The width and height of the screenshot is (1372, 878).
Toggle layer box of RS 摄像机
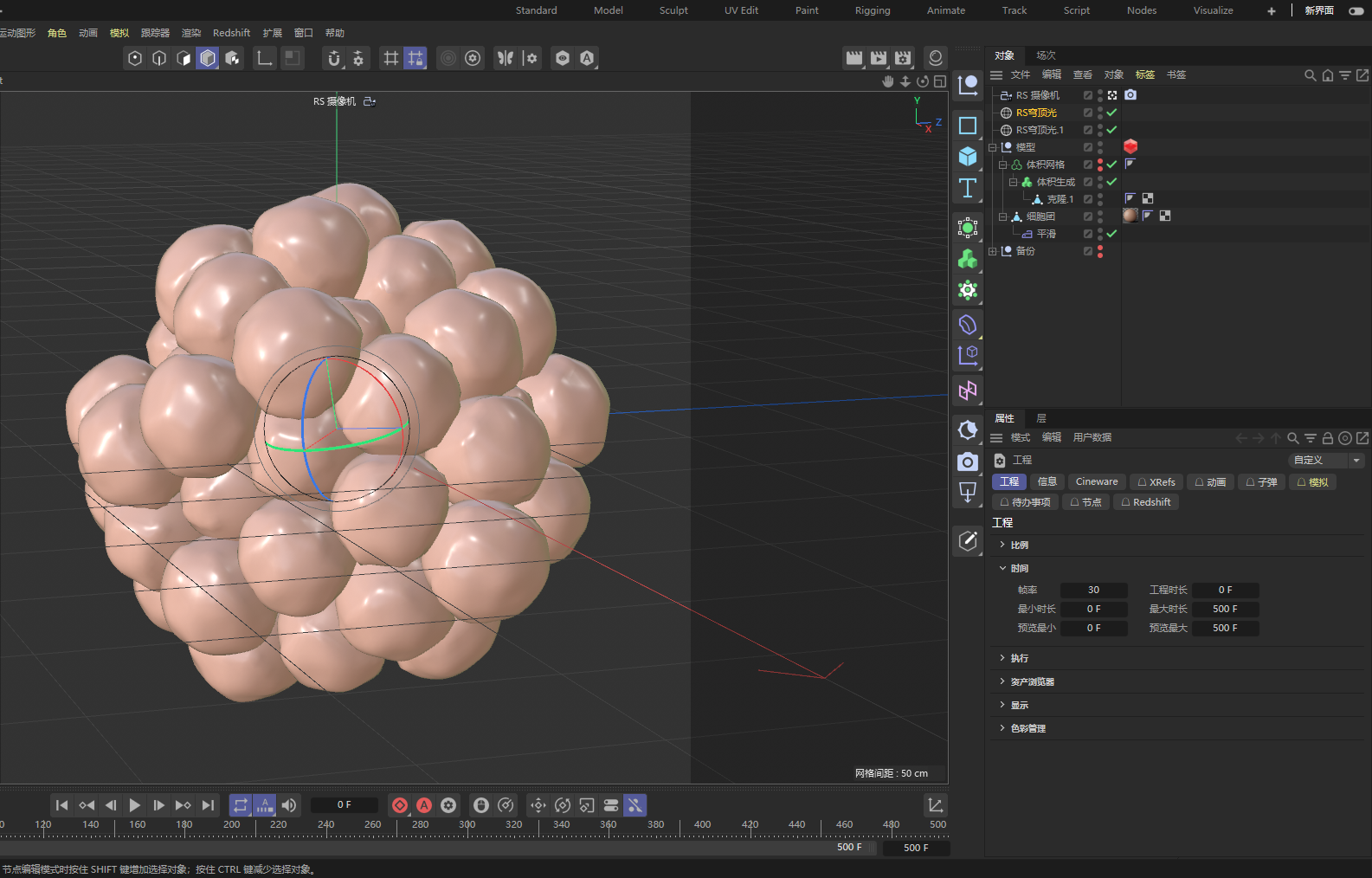(1088, 95)
